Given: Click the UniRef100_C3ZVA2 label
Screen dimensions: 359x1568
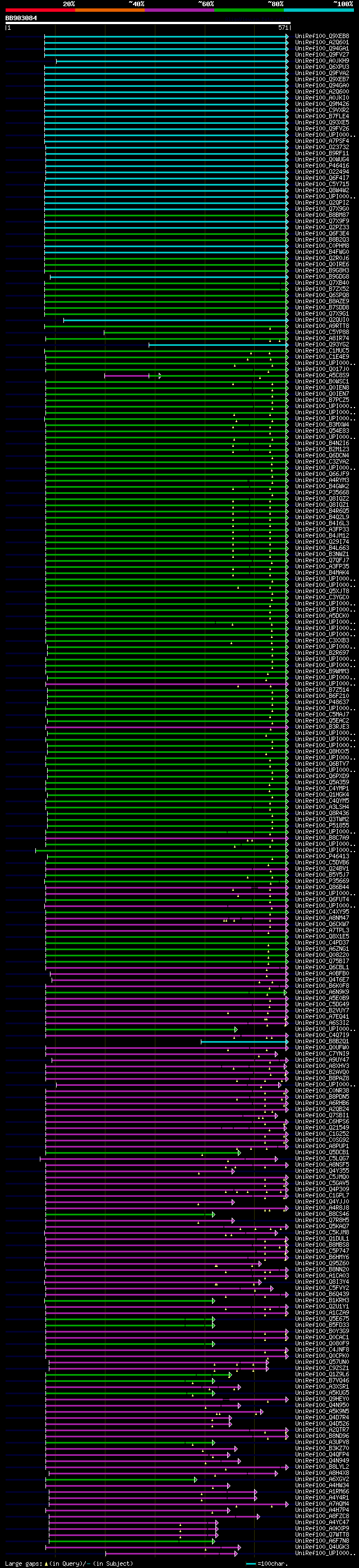Looking at the screenshot, I should pos(323,462).
